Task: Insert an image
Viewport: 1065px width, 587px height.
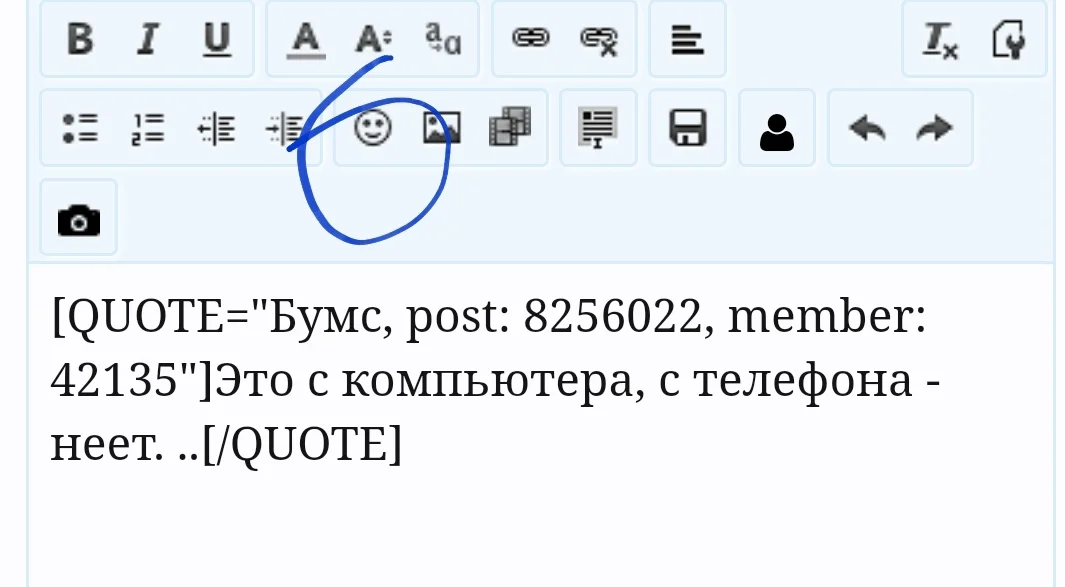Action: [x=441, y=128]
